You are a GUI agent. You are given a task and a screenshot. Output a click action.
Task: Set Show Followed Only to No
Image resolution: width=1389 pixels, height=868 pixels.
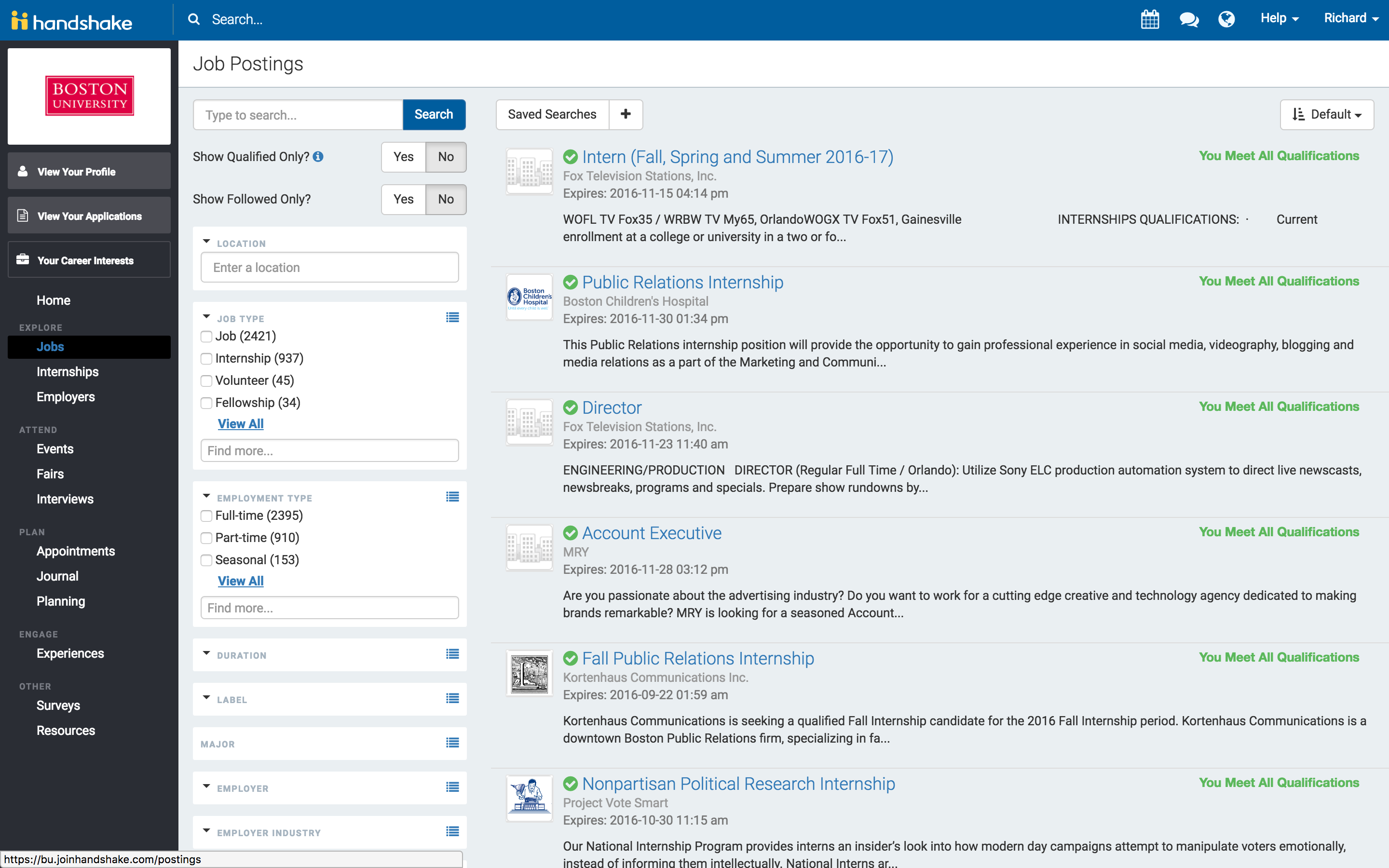(x=446, y=199)
